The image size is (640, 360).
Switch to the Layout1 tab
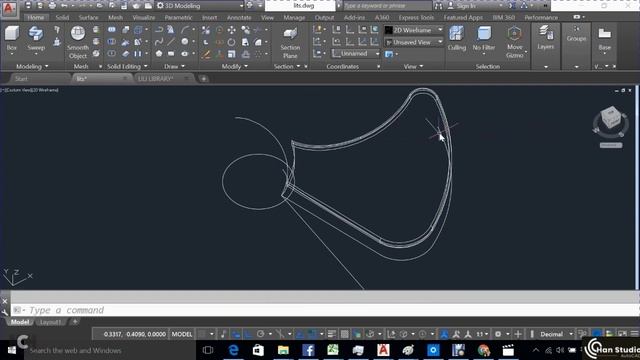51,322
